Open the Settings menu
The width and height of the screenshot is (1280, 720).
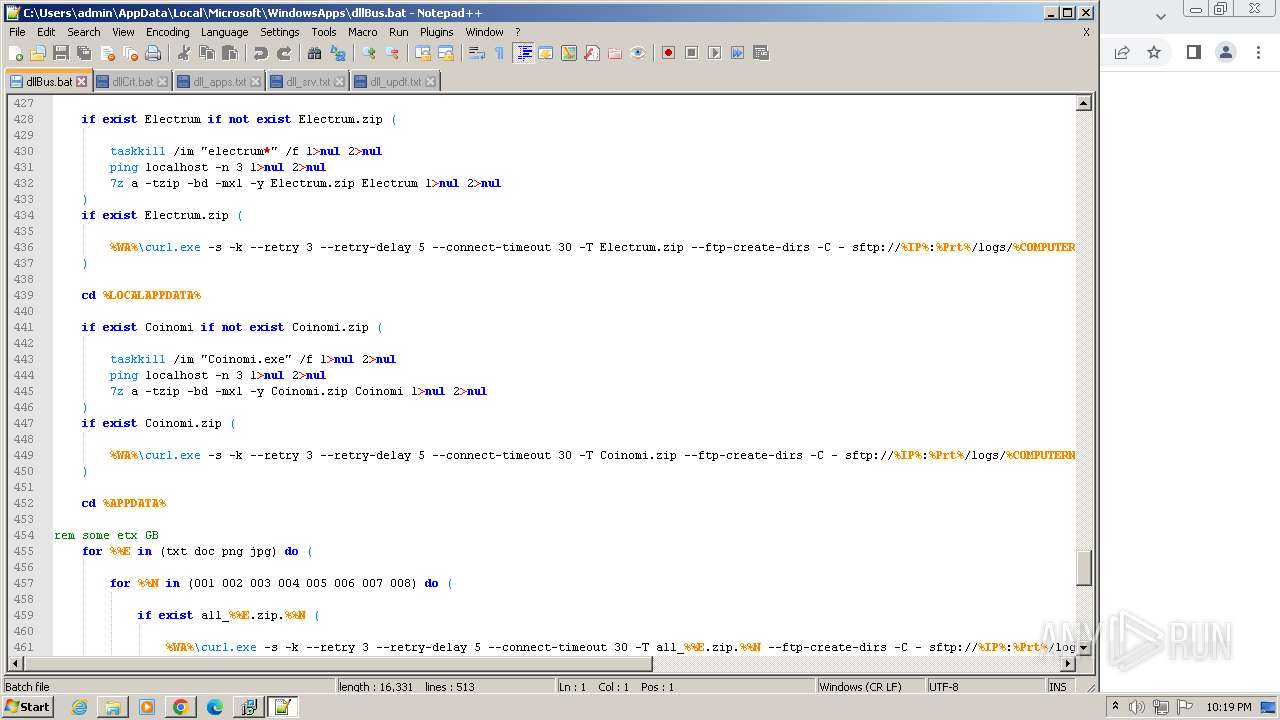tap(280, 32)
